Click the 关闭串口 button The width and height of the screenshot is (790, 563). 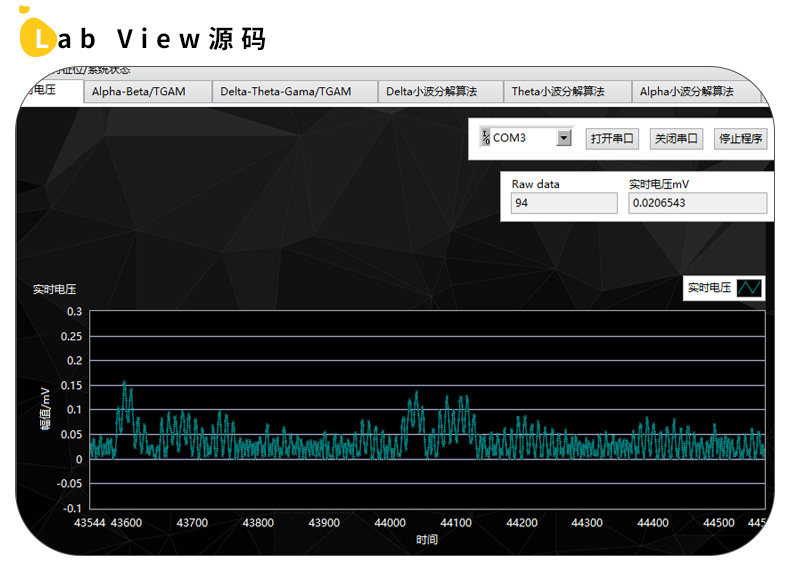tap(676, 138)
